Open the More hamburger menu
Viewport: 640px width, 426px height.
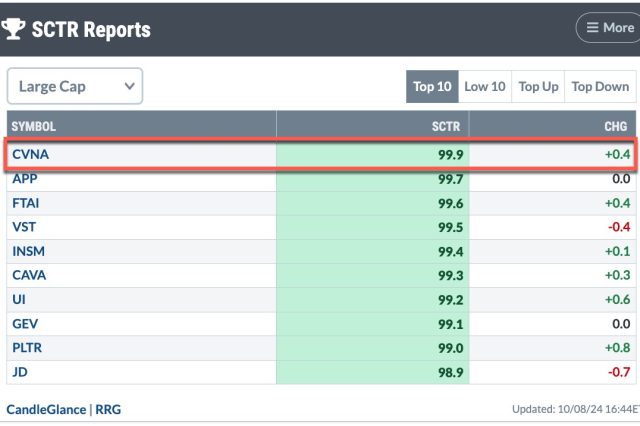click(x=607, y=28)
